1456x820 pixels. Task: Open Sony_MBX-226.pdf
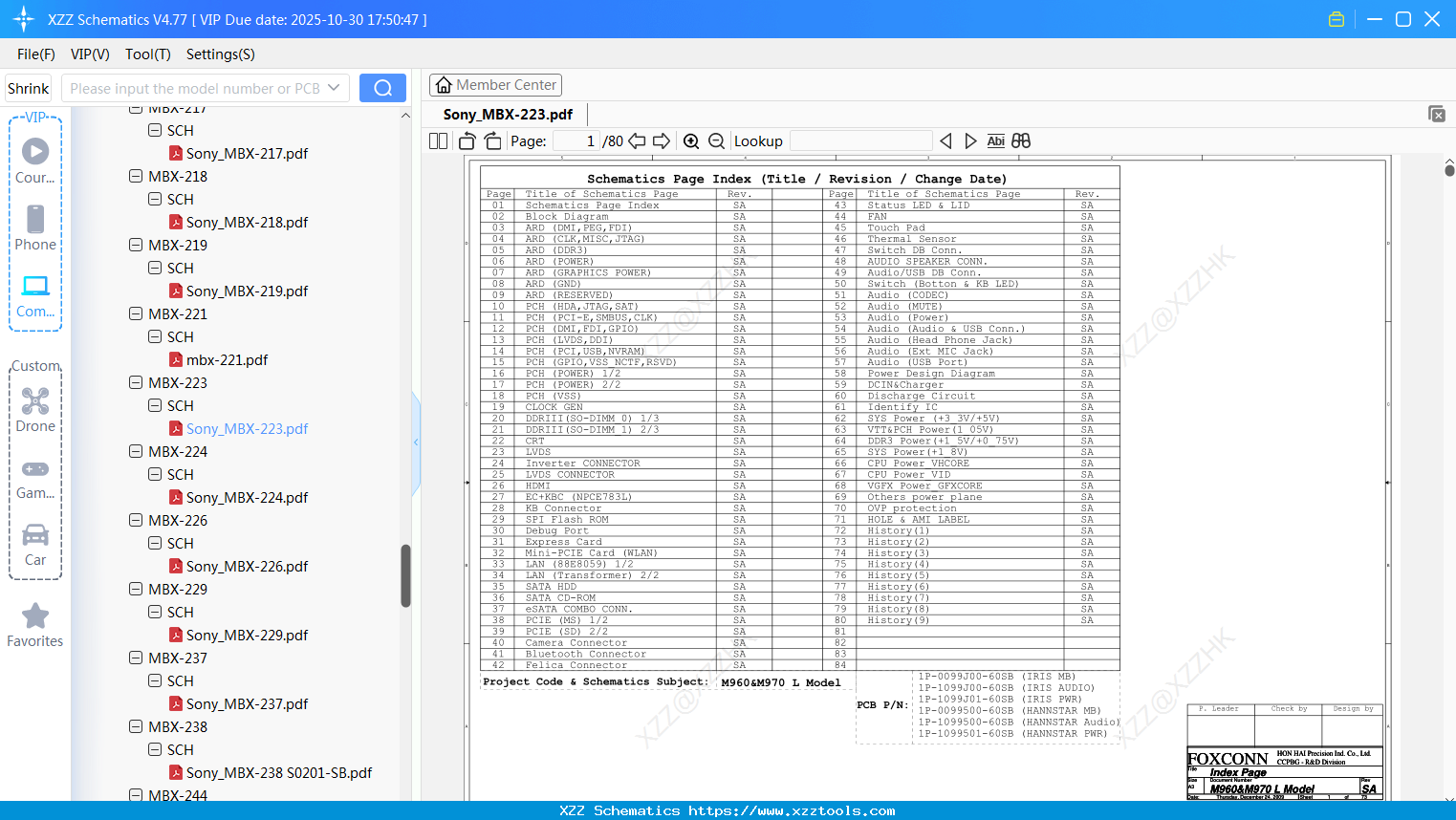pyautogui.click(x=247, y=566)
